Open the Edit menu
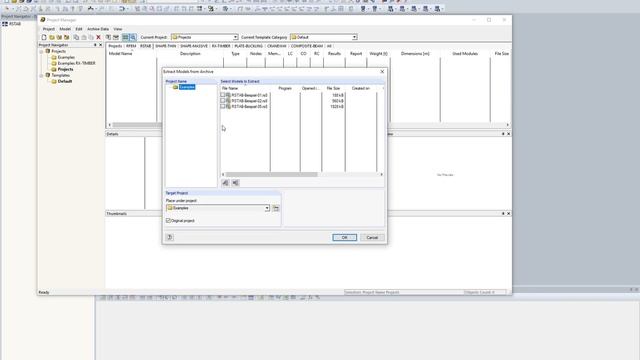This screenshot has width=640, height=360. (x=79, y=29)
